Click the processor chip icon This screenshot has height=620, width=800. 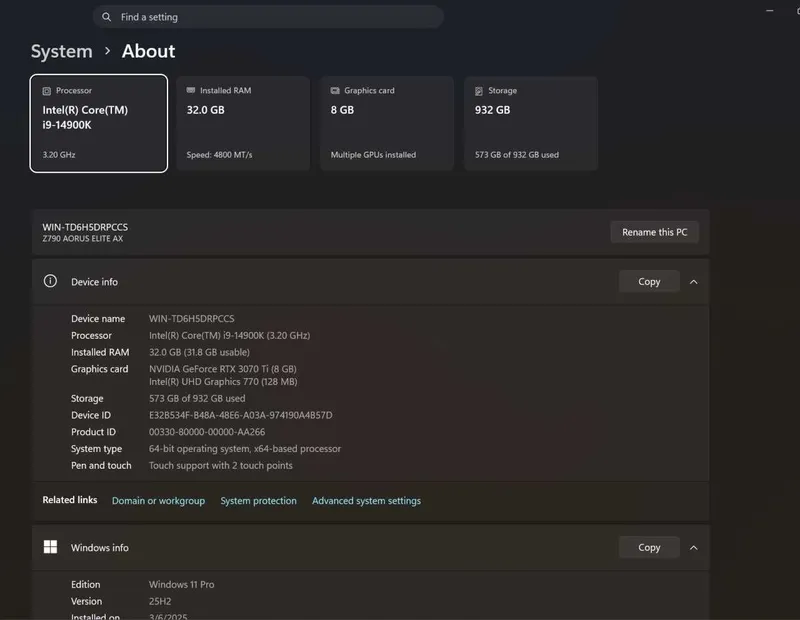click(46, 91)
